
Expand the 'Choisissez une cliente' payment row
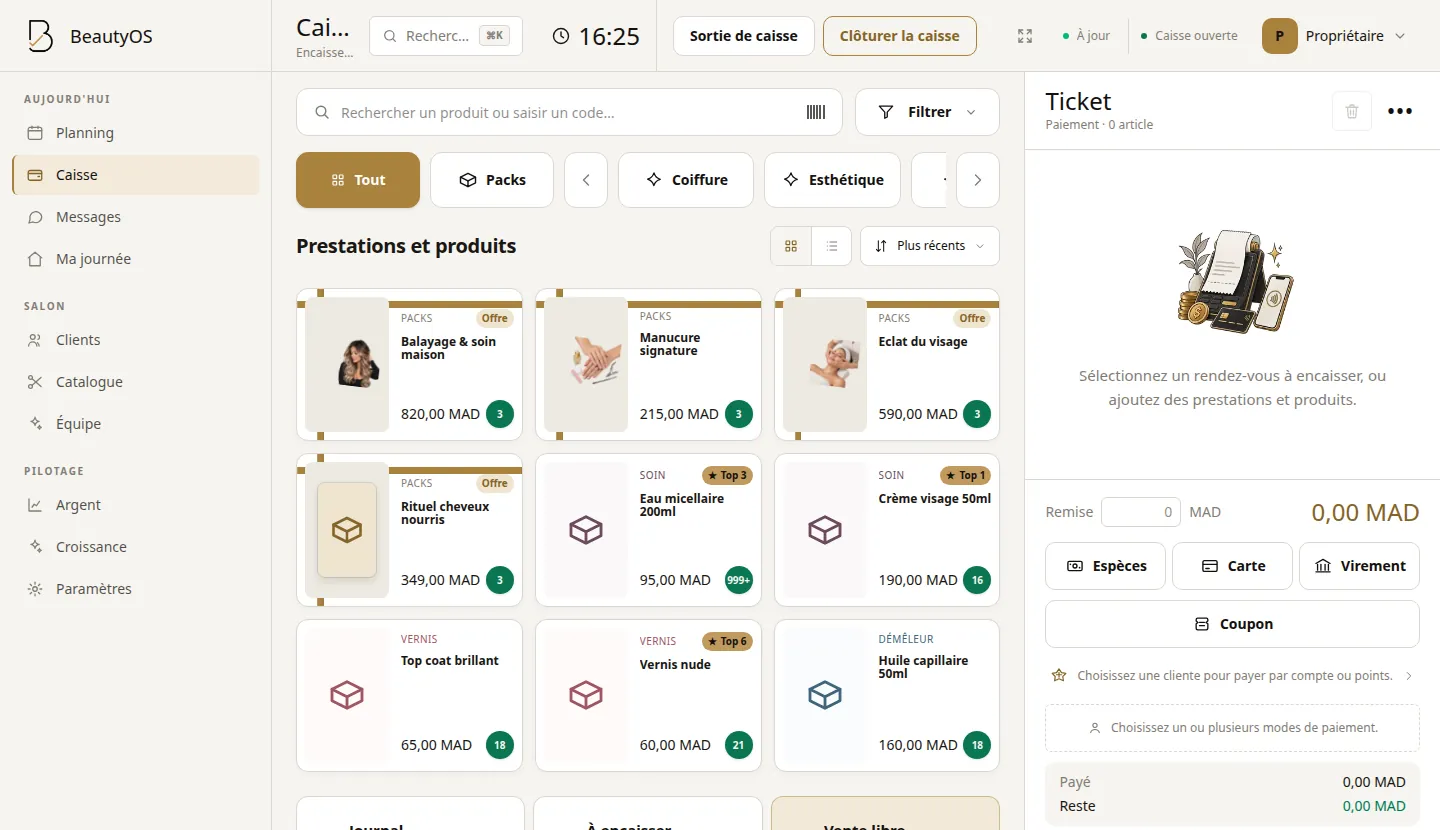coord(1232,676)
